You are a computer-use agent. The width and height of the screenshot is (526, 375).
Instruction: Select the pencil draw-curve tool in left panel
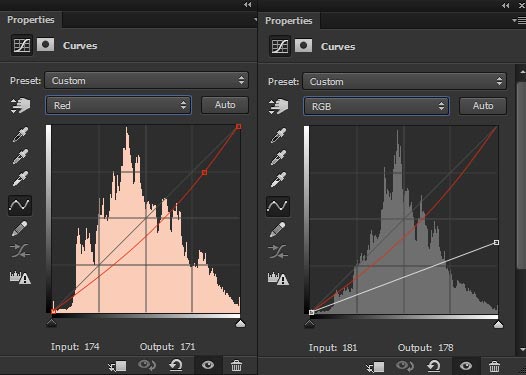point(20,229)
